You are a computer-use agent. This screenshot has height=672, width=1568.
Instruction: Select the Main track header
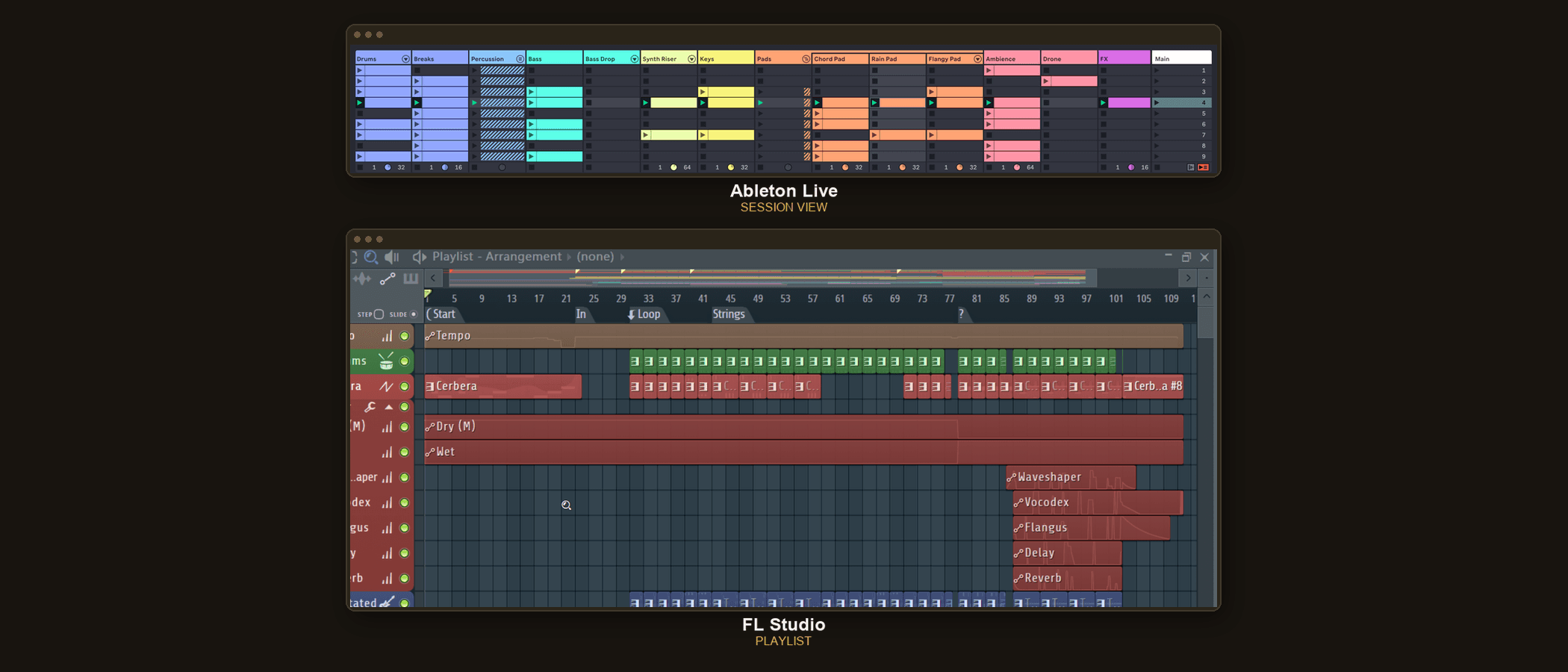click(1182, 58)
